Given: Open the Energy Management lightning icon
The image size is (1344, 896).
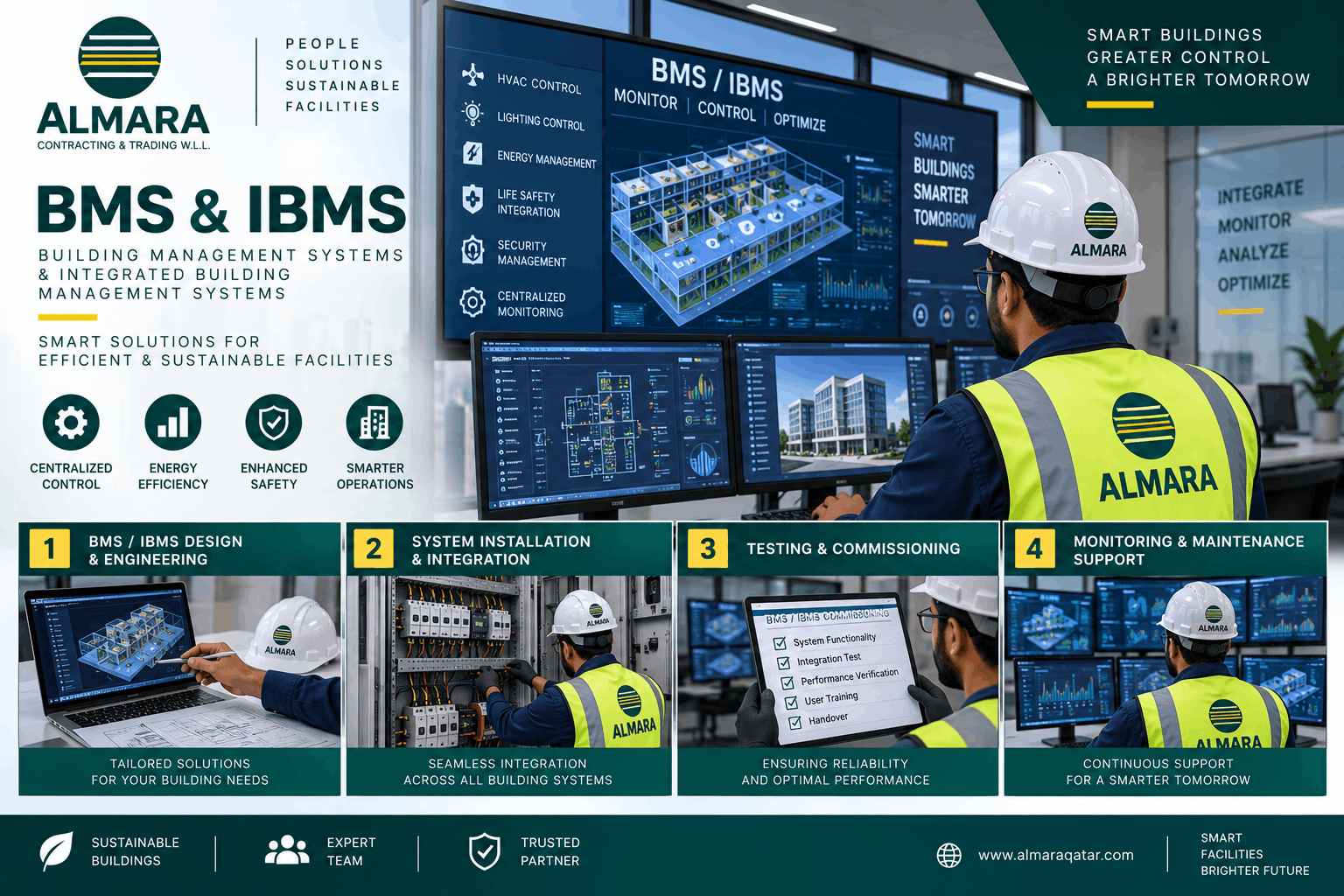Looking at the screenshot, I should tap(472, 153).
